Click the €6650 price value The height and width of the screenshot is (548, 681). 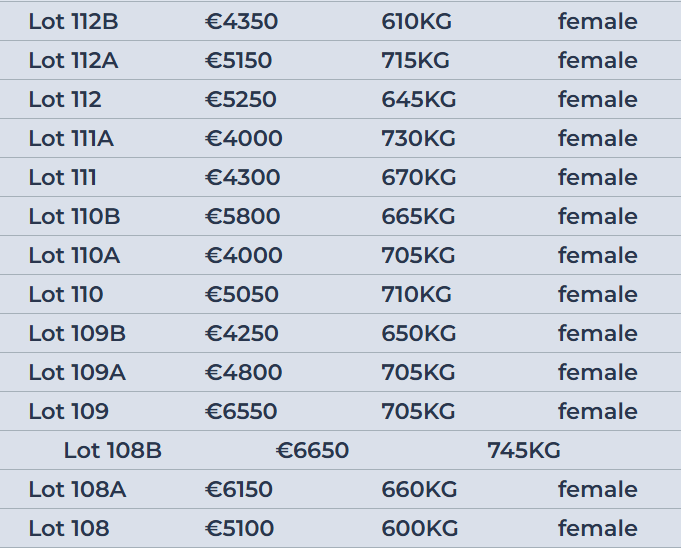[313, 450]
